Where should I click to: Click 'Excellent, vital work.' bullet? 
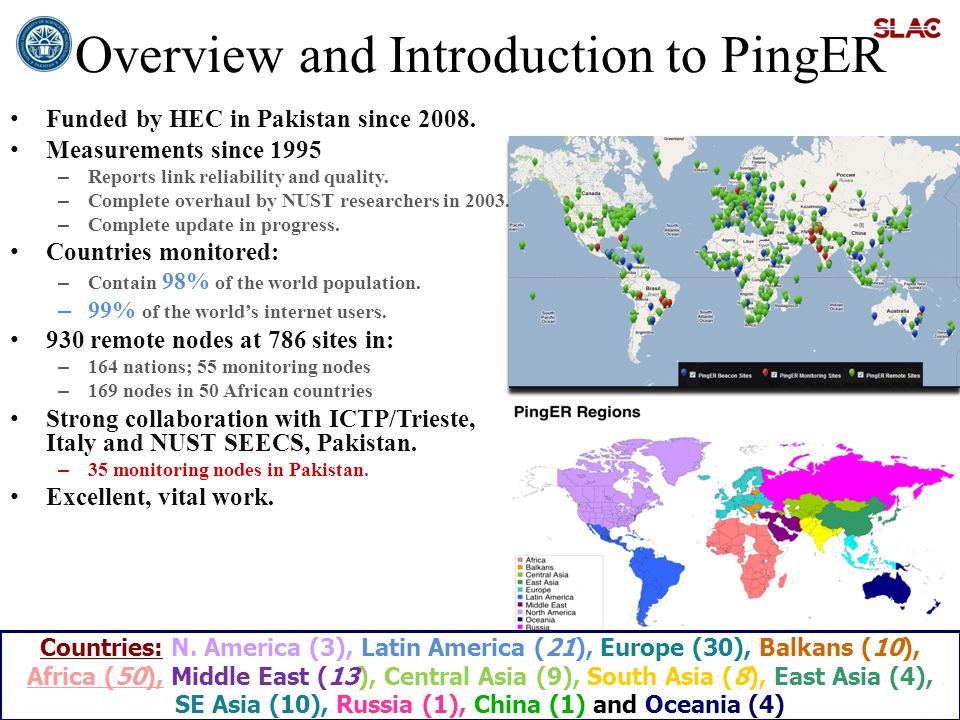160,497
